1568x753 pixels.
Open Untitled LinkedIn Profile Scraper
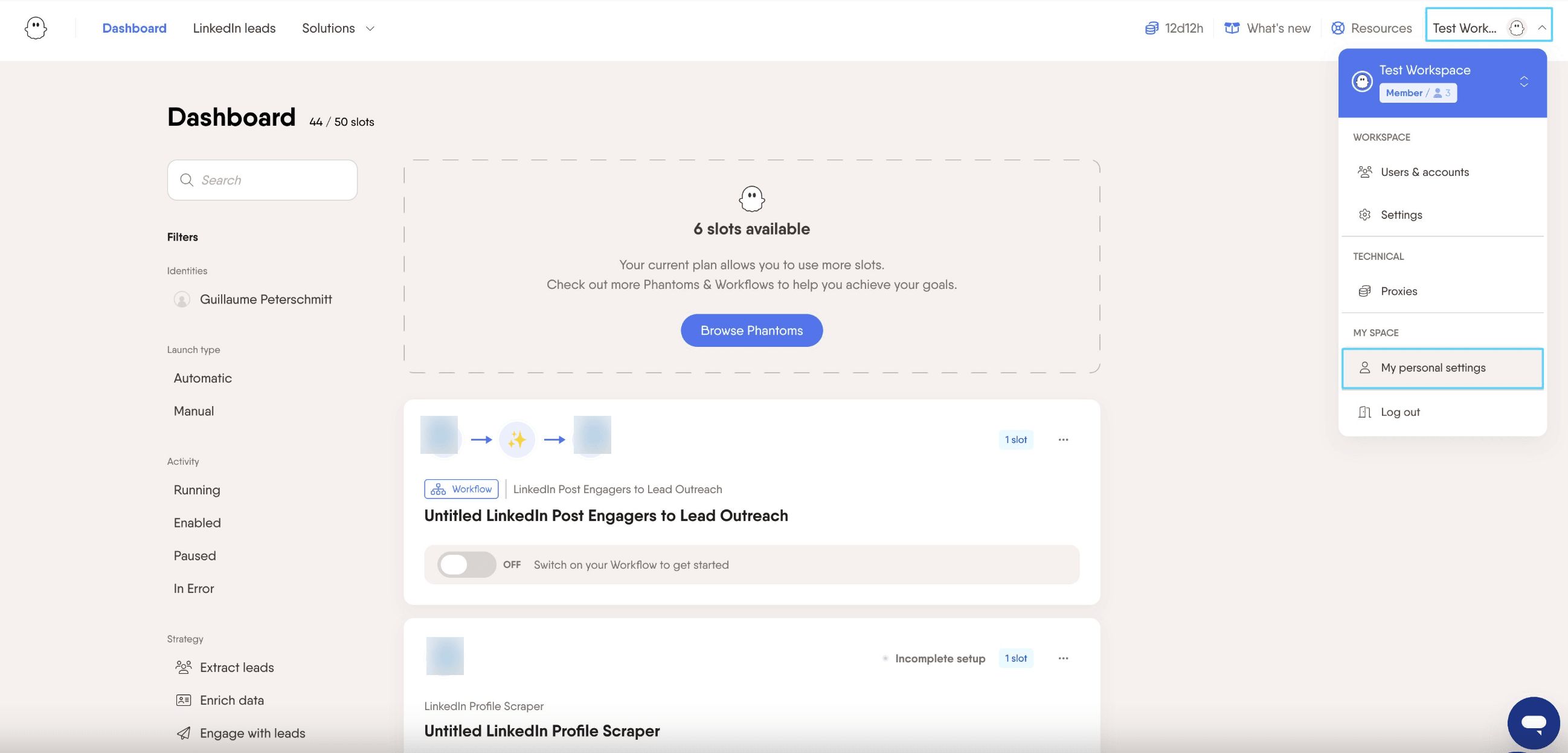tap(542, 731)
